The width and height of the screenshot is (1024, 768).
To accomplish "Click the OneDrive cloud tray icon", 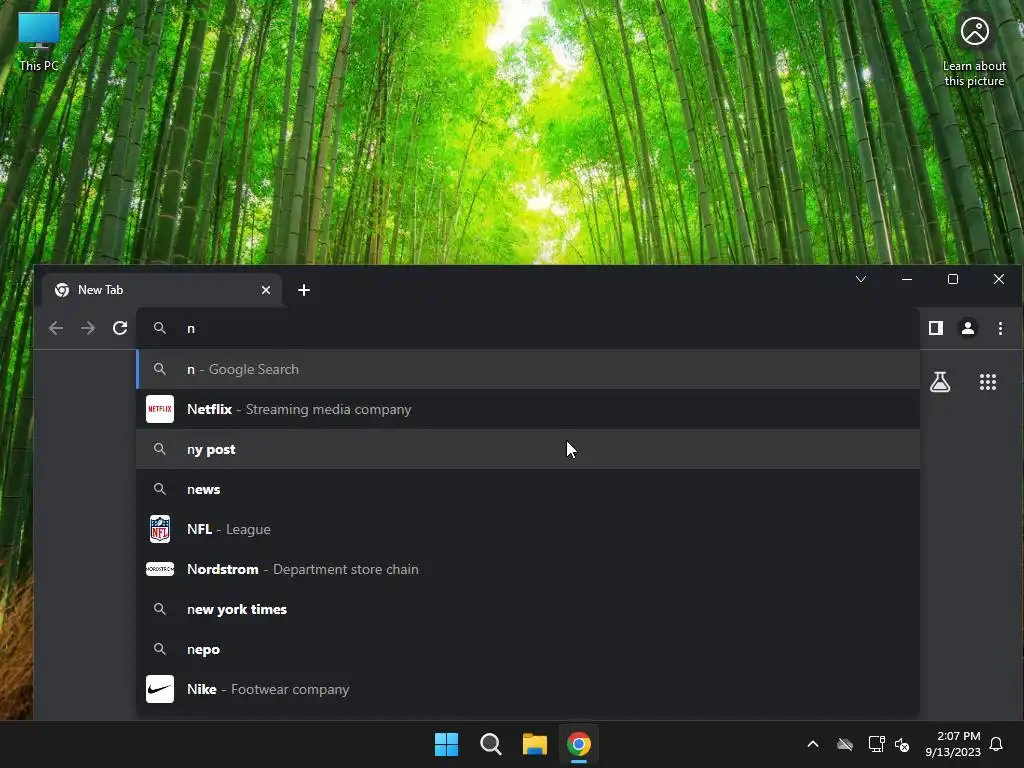I will [x=845, y=744].
